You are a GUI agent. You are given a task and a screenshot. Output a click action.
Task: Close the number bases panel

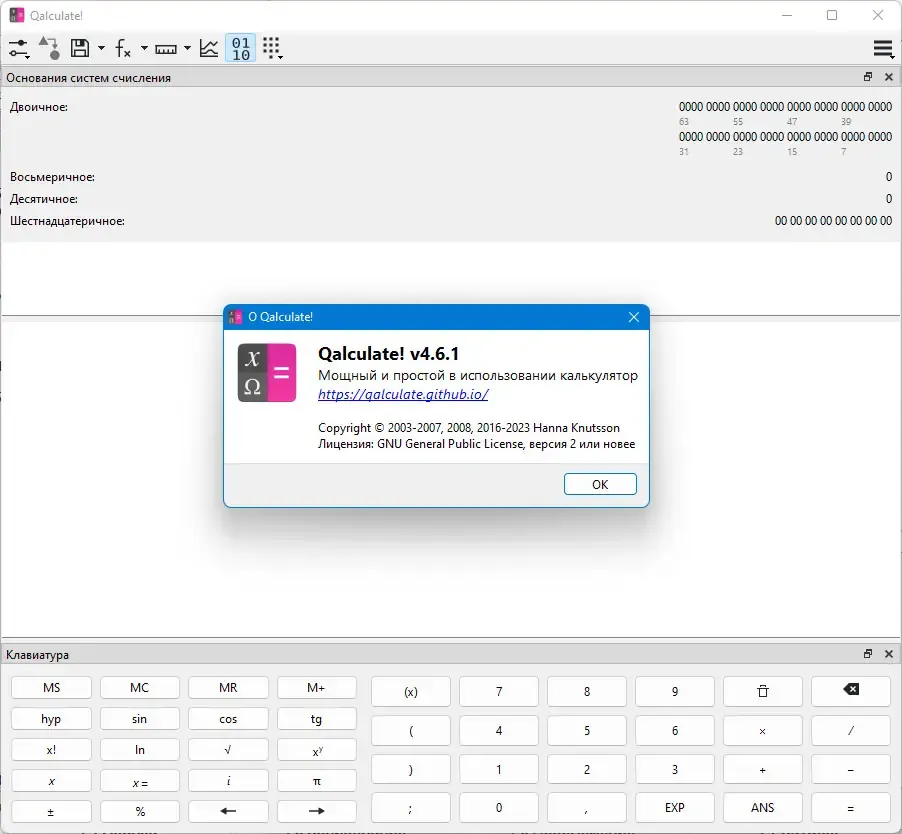[889, 77]
